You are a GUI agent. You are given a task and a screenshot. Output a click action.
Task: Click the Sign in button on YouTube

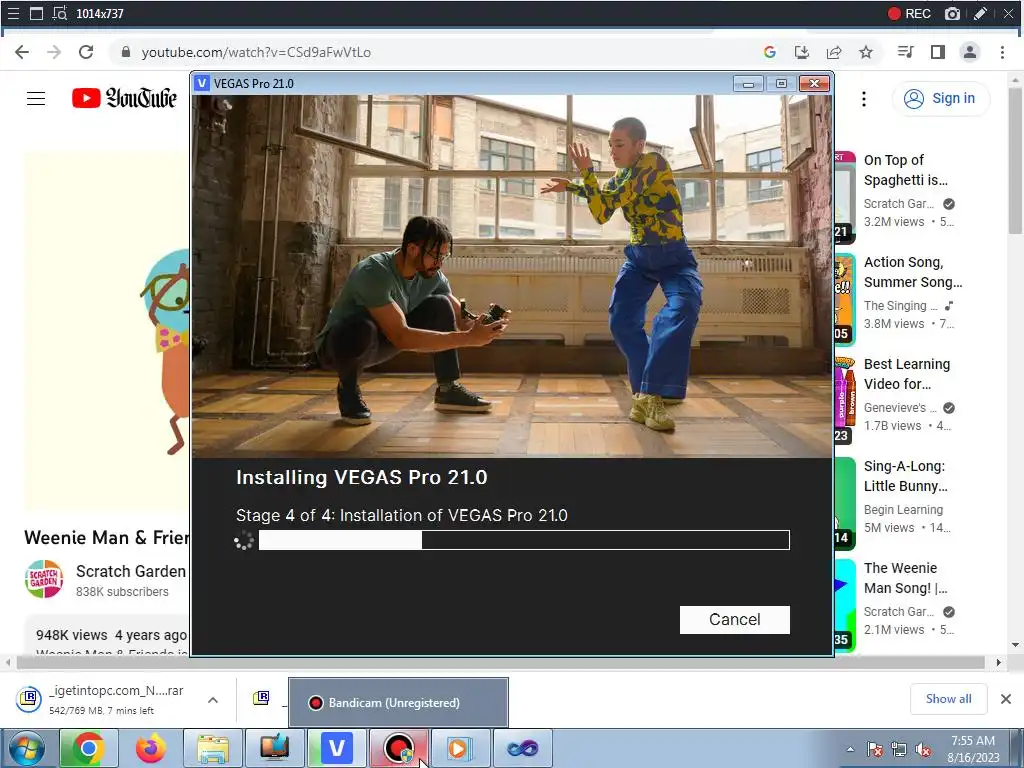[940, 99]
